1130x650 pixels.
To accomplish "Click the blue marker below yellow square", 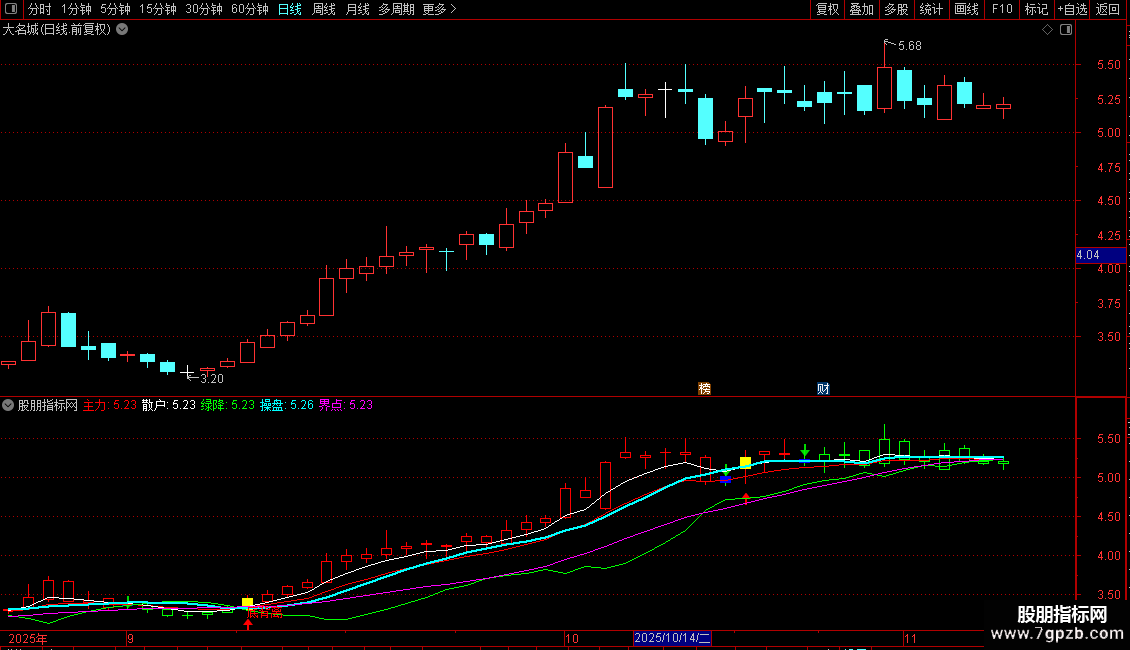I will [726, 478].
